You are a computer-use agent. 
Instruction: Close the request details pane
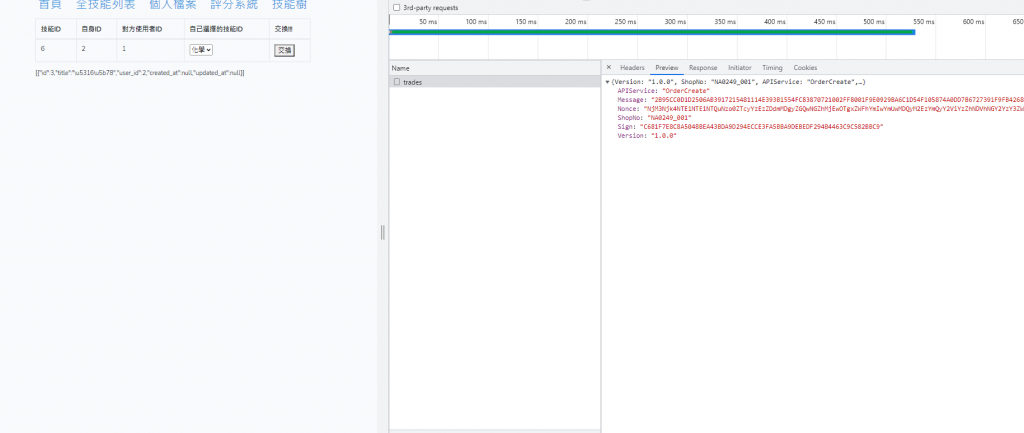click(x=609, y=67)
